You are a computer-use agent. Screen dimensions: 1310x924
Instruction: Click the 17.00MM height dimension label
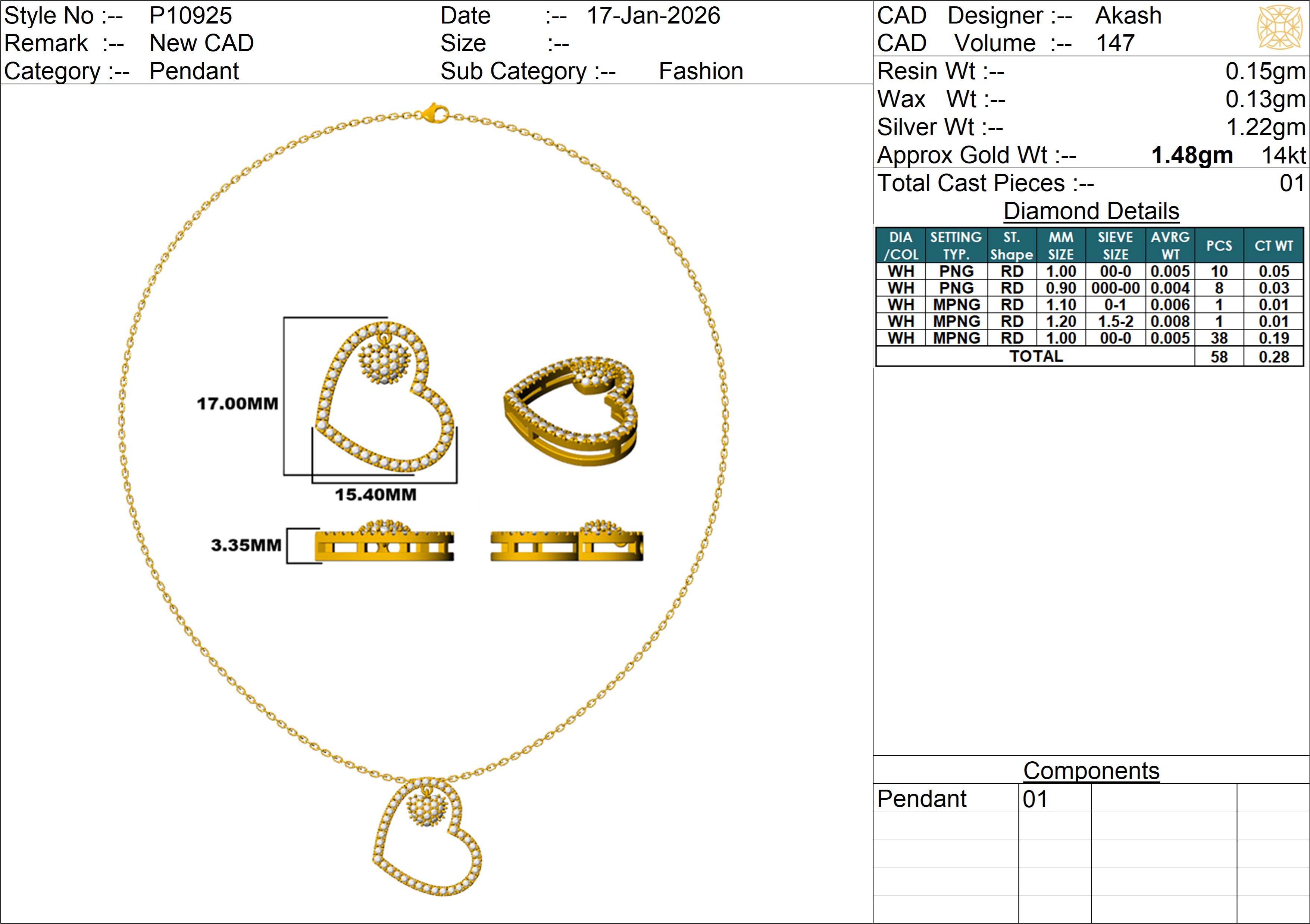coord(237,403)
